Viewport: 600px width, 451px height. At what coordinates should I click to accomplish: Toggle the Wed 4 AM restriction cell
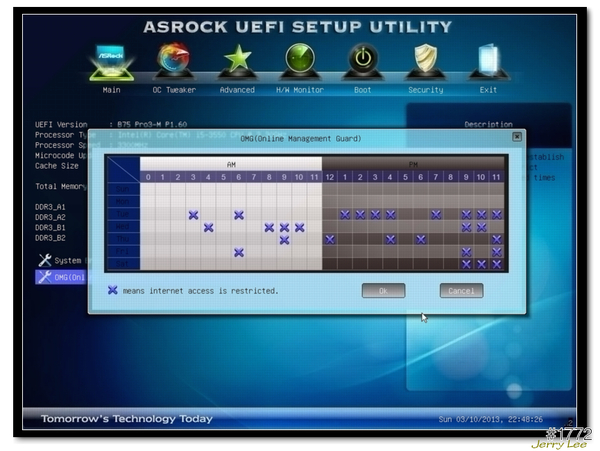tap(209, 228)
